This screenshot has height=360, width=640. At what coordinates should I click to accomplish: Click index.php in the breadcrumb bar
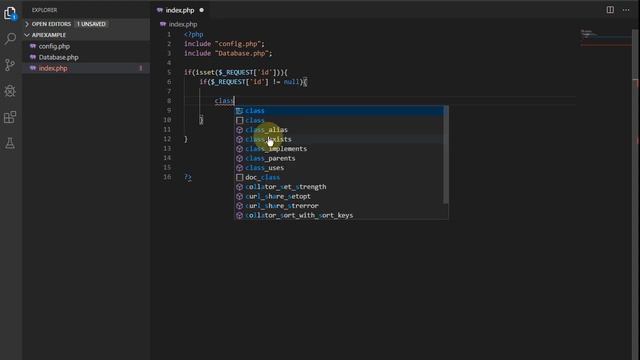(x=183, y=24)
